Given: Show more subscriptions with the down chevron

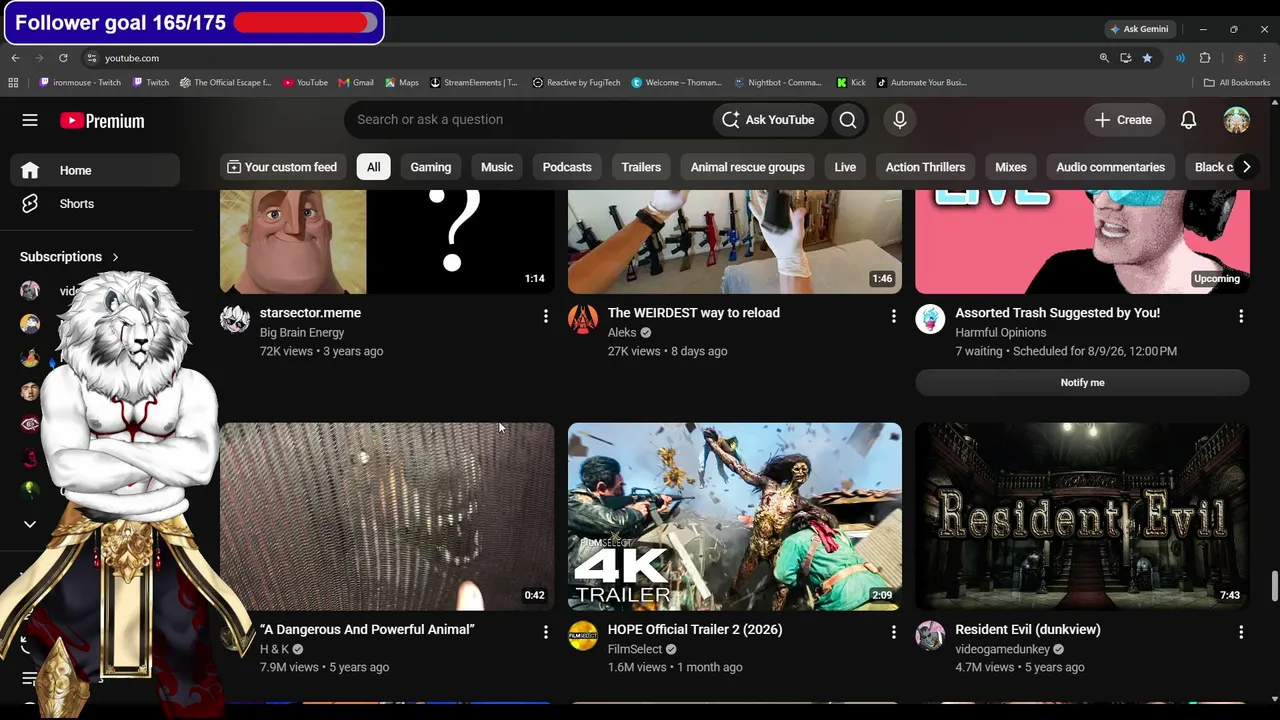Looking at the screenshot, I should [x=30, y=524].
